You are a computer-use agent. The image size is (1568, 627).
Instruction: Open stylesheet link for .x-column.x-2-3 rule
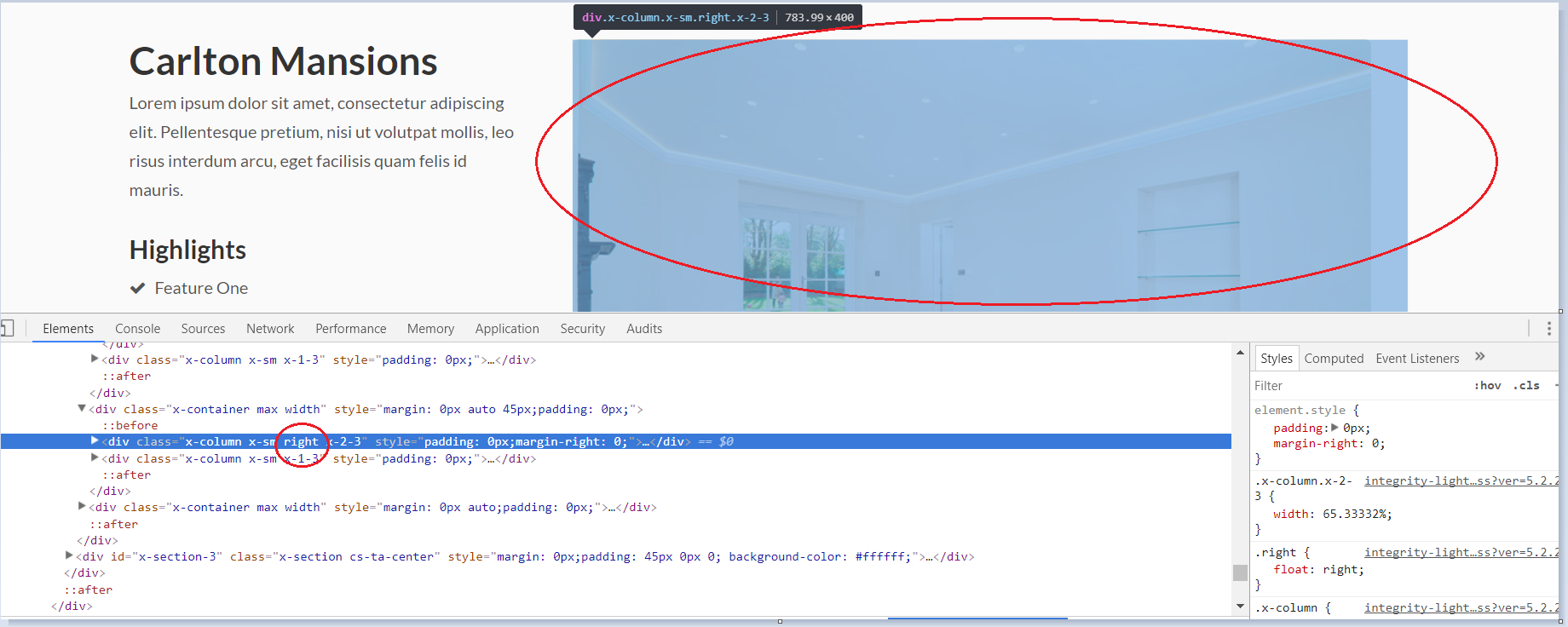tap(1460, 480)
